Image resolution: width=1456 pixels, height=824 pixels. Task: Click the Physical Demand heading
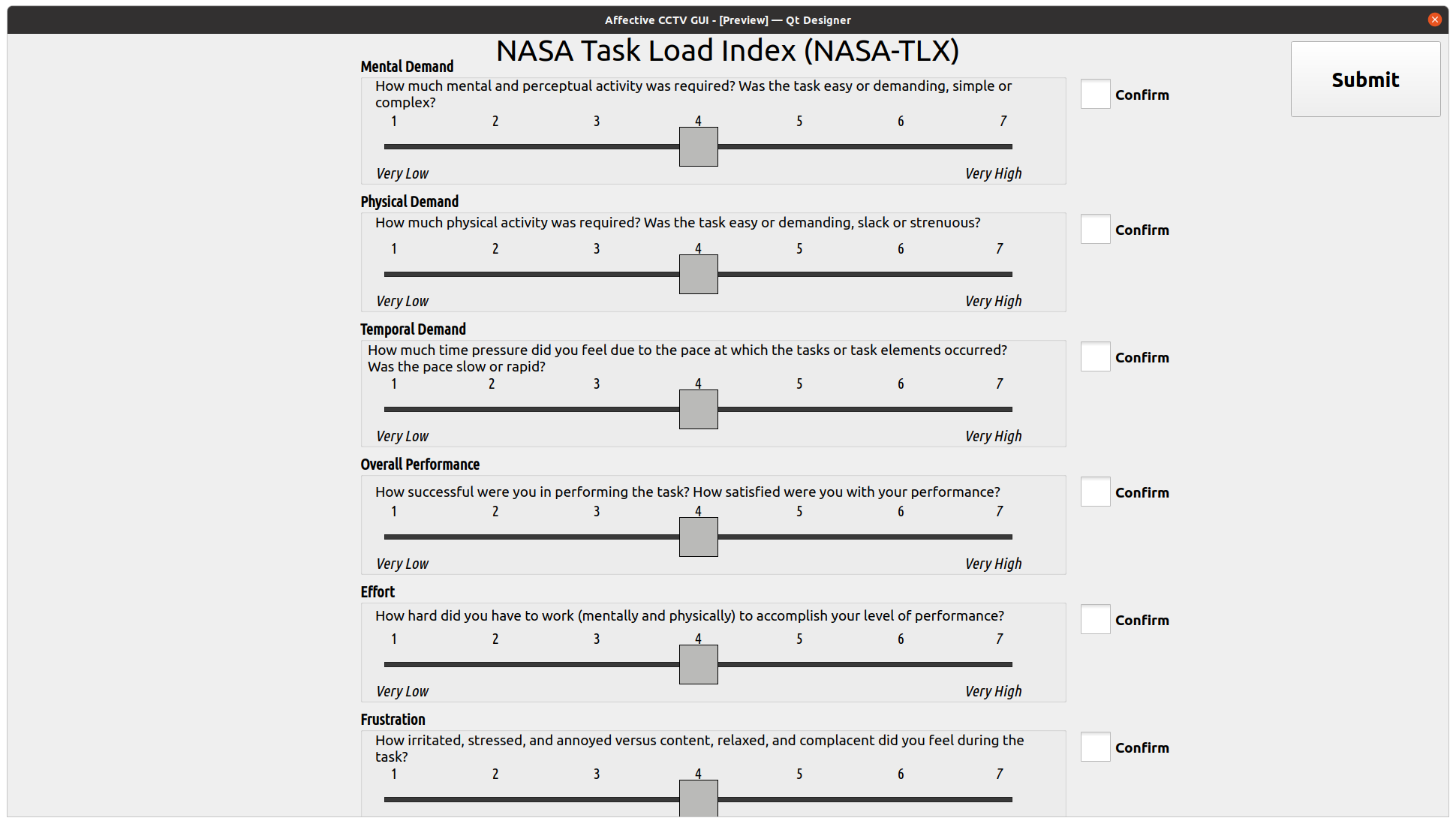(x=409, y=202)
